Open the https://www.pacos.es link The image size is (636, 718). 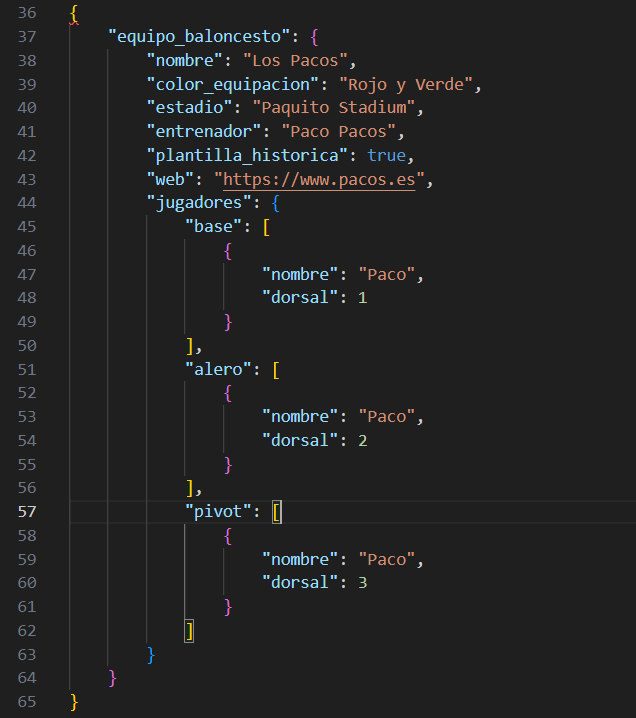click(319, 180)
